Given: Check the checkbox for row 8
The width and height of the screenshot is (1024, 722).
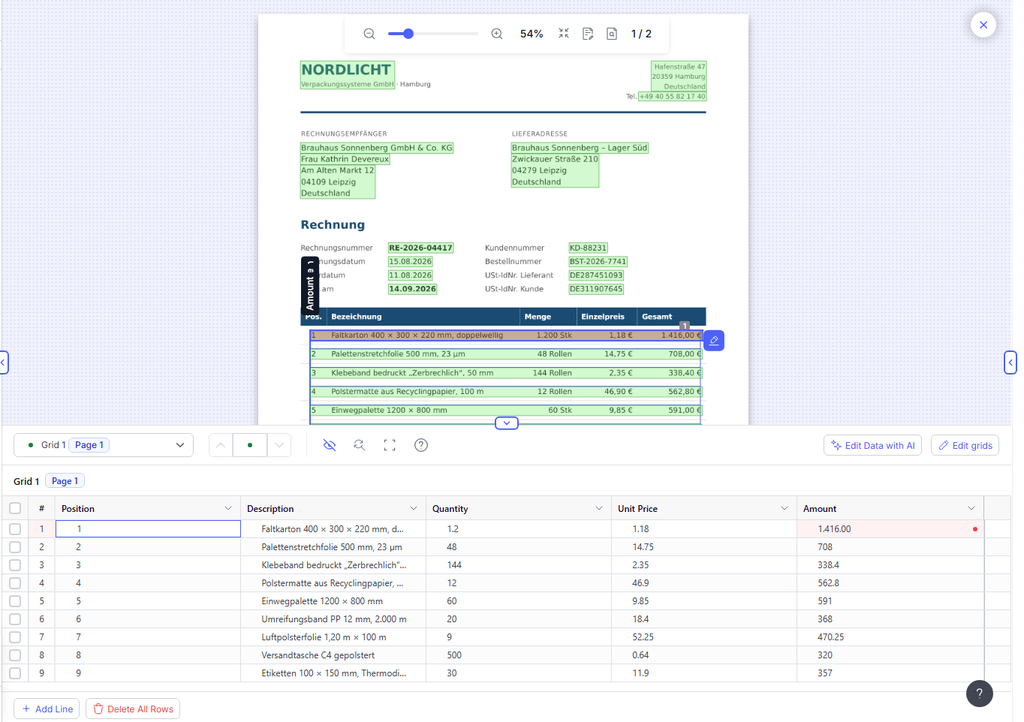Looking at the screenshot, I should (15, 655).
